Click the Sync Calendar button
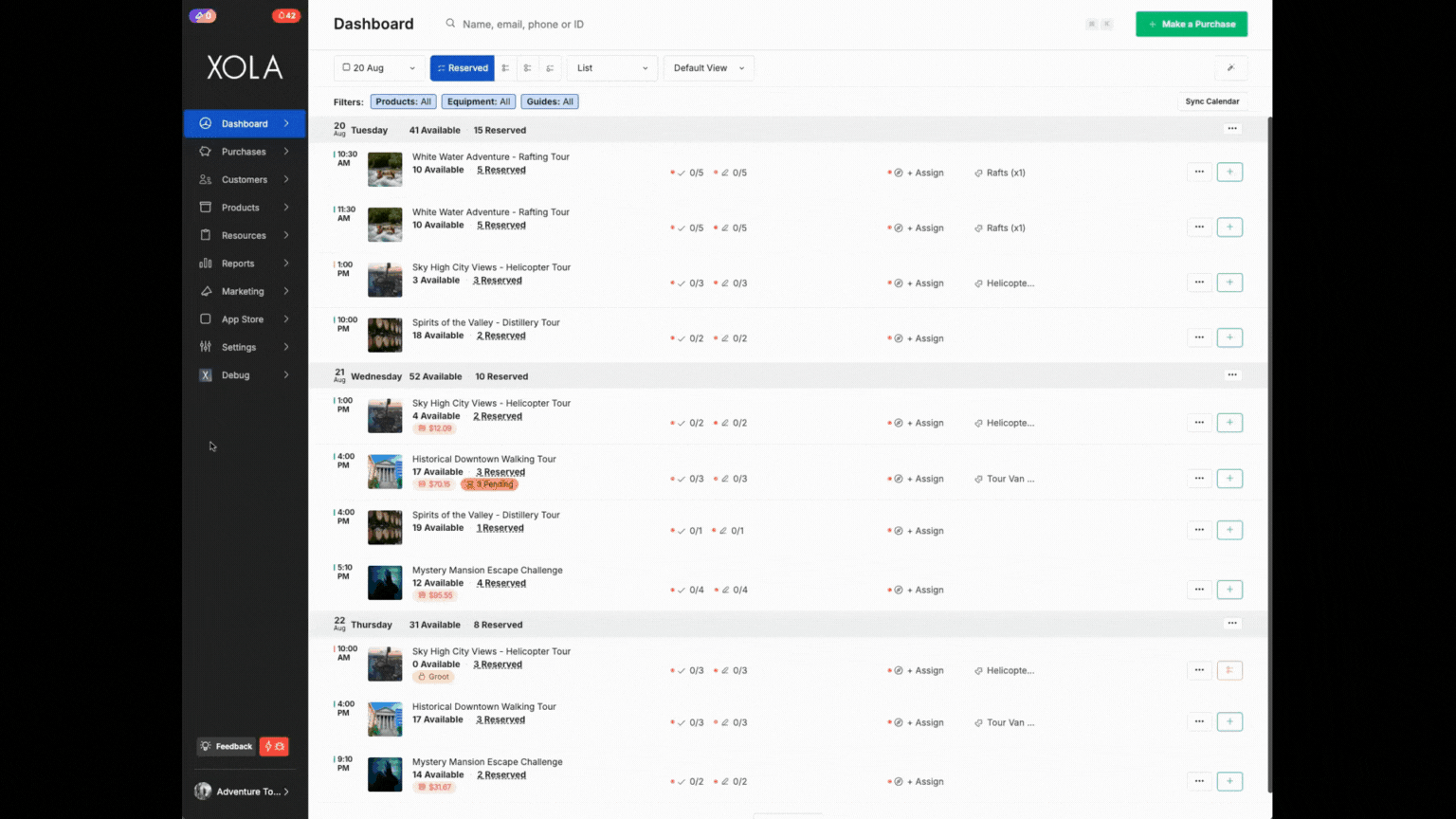Image resolution: width=1456 pixels, height=819 pixels. pyautogui.click(x=1211, y=101)
